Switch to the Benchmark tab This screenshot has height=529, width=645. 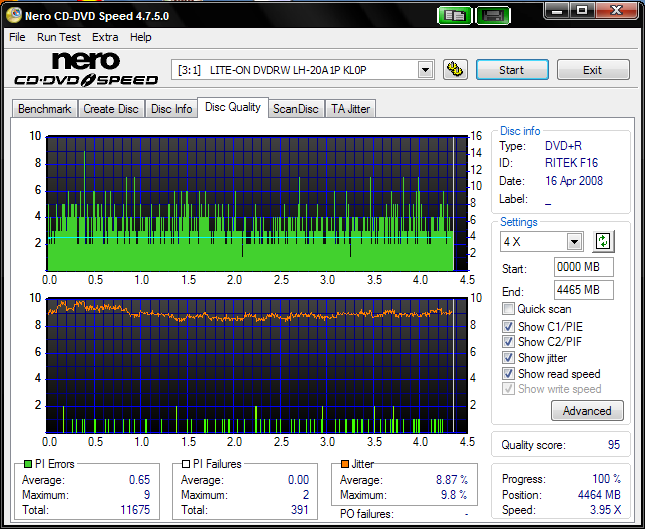(x=44, y=109)
